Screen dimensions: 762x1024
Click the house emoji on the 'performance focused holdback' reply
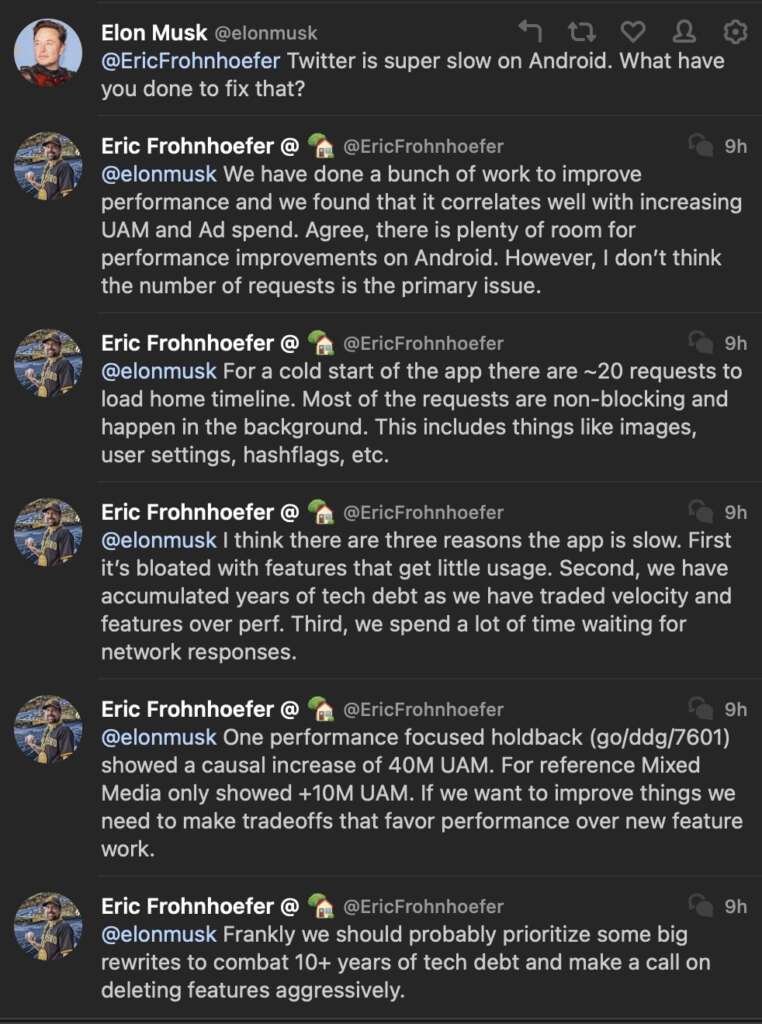click(321, 709)
